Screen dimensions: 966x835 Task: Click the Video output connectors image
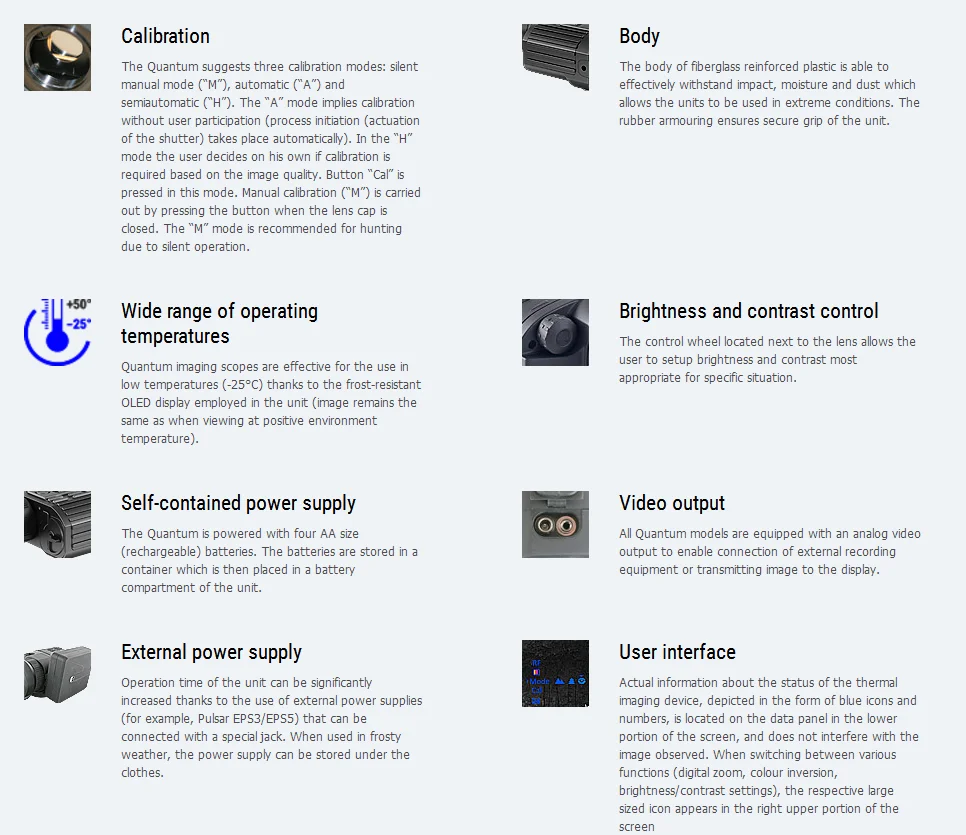click(x=555, y=524)
